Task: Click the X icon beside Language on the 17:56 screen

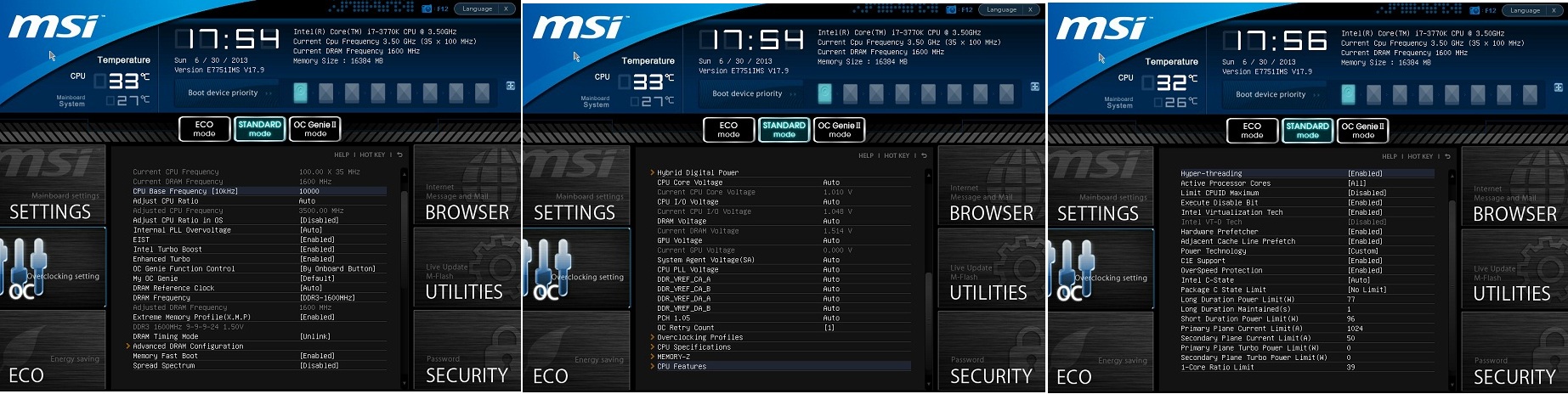Action: pos(1554,10)
